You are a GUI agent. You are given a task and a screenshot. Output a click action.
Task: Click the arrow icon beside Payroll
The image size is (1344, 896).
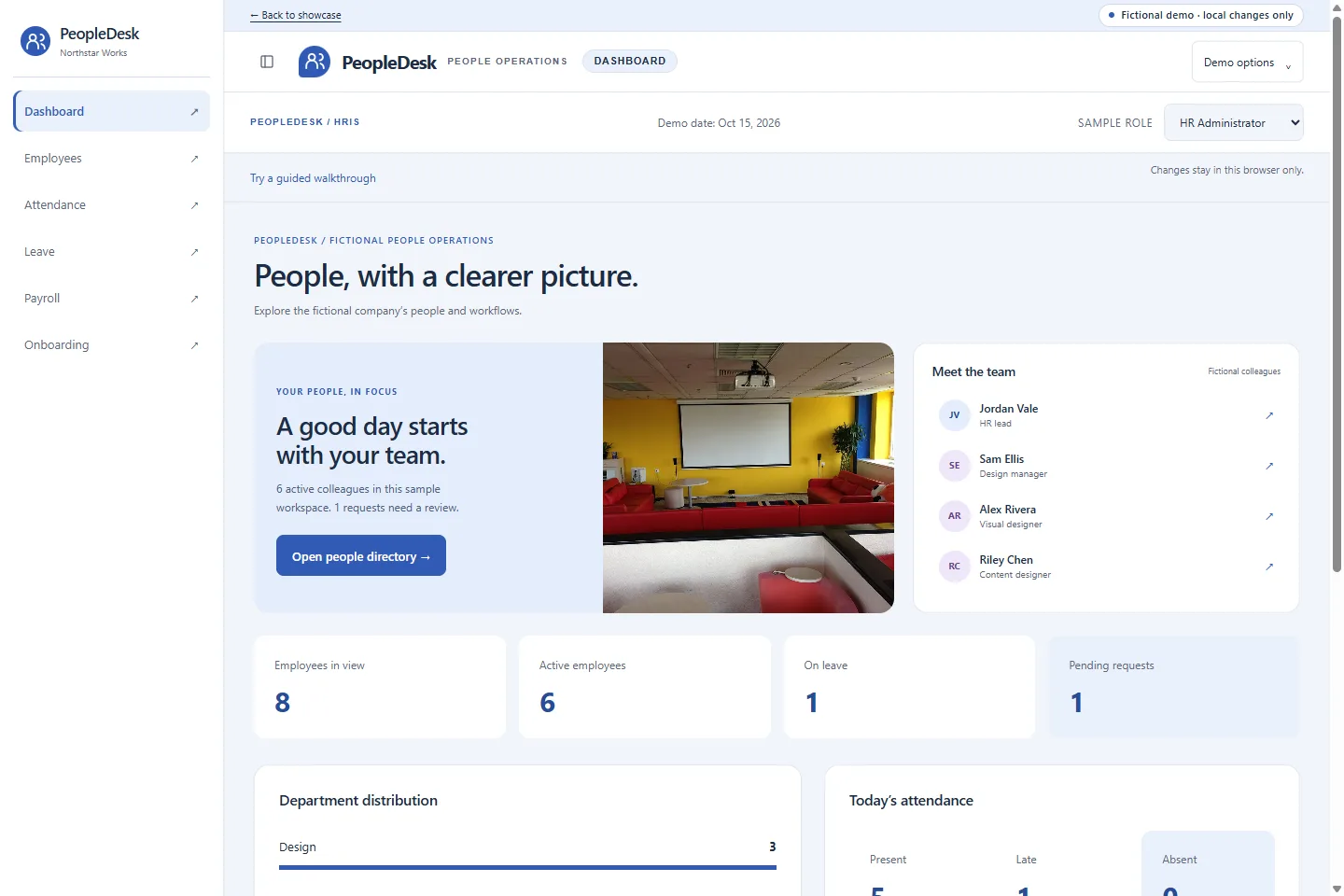194,299
